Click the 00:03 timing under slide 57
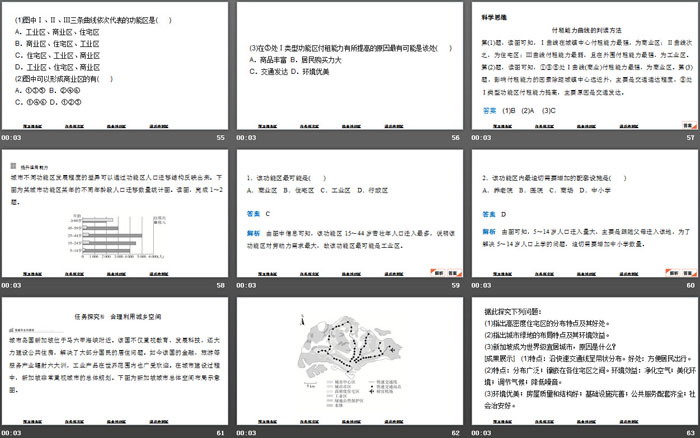Image resolution: width=700 pixels, height=438 pixels. click(481, 138)
